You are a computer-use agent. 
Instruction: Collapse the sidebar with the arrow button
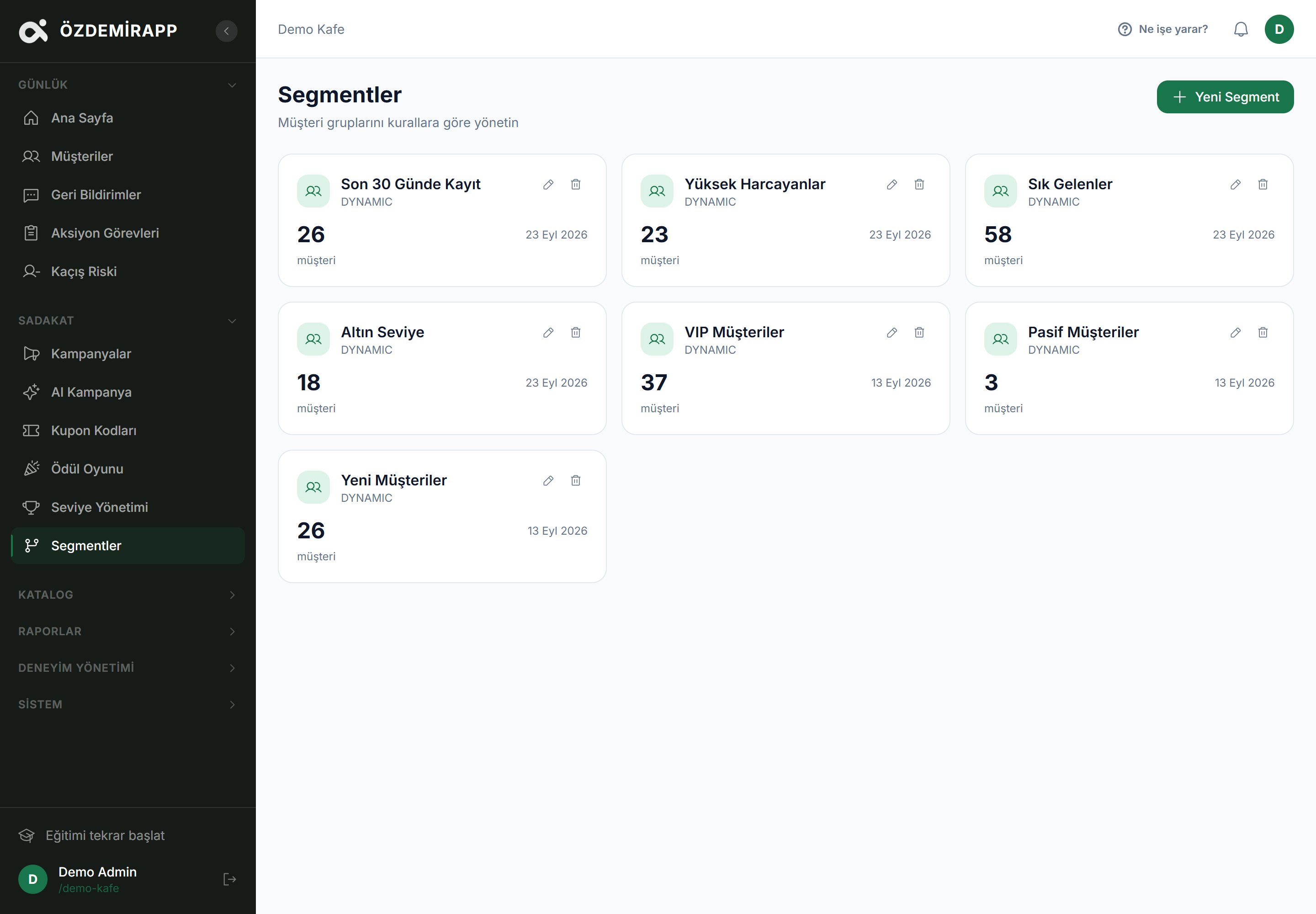226,31
